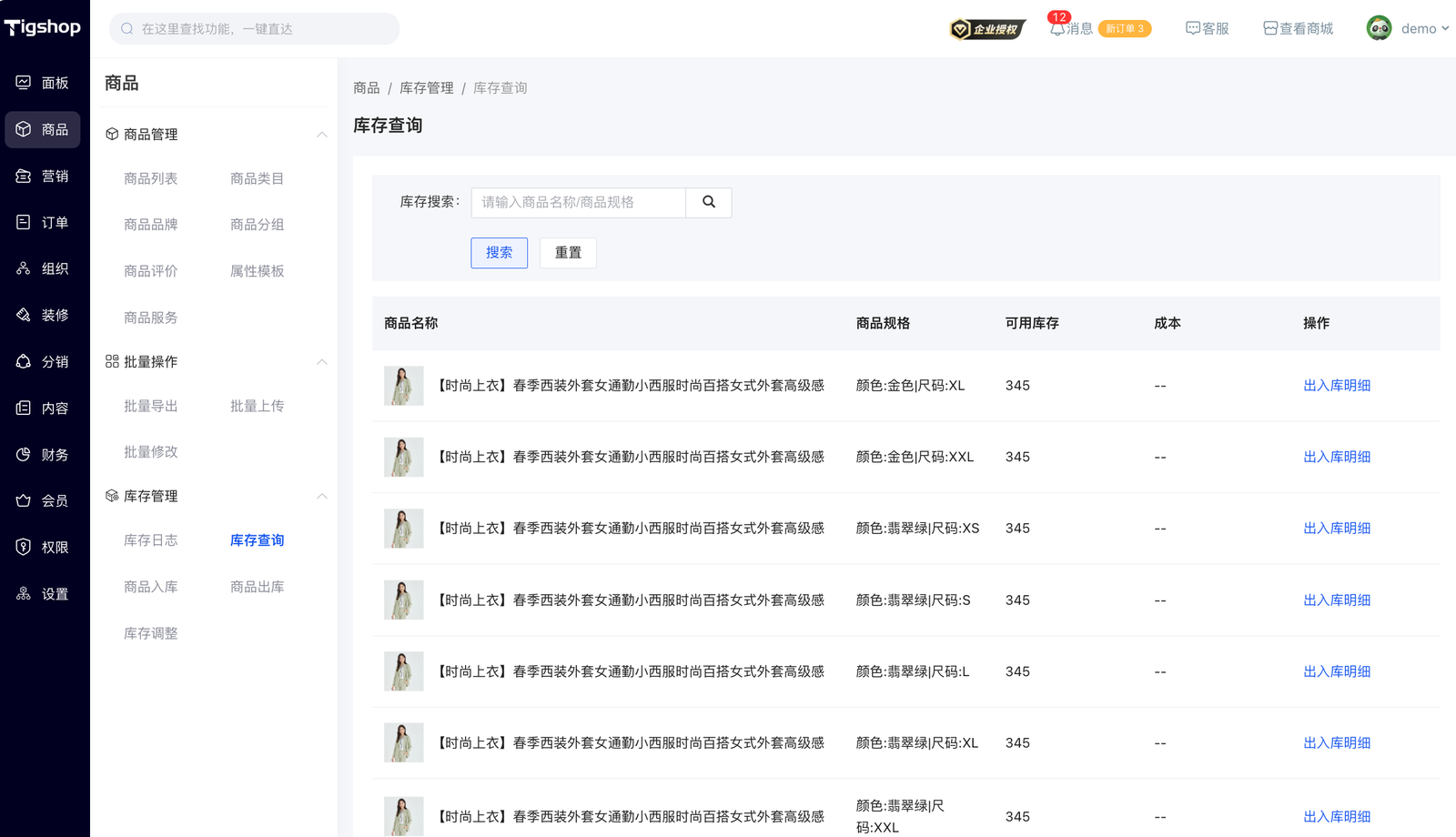Click the magnifier search icon button
1456x837 pixels.
[708, 202]
